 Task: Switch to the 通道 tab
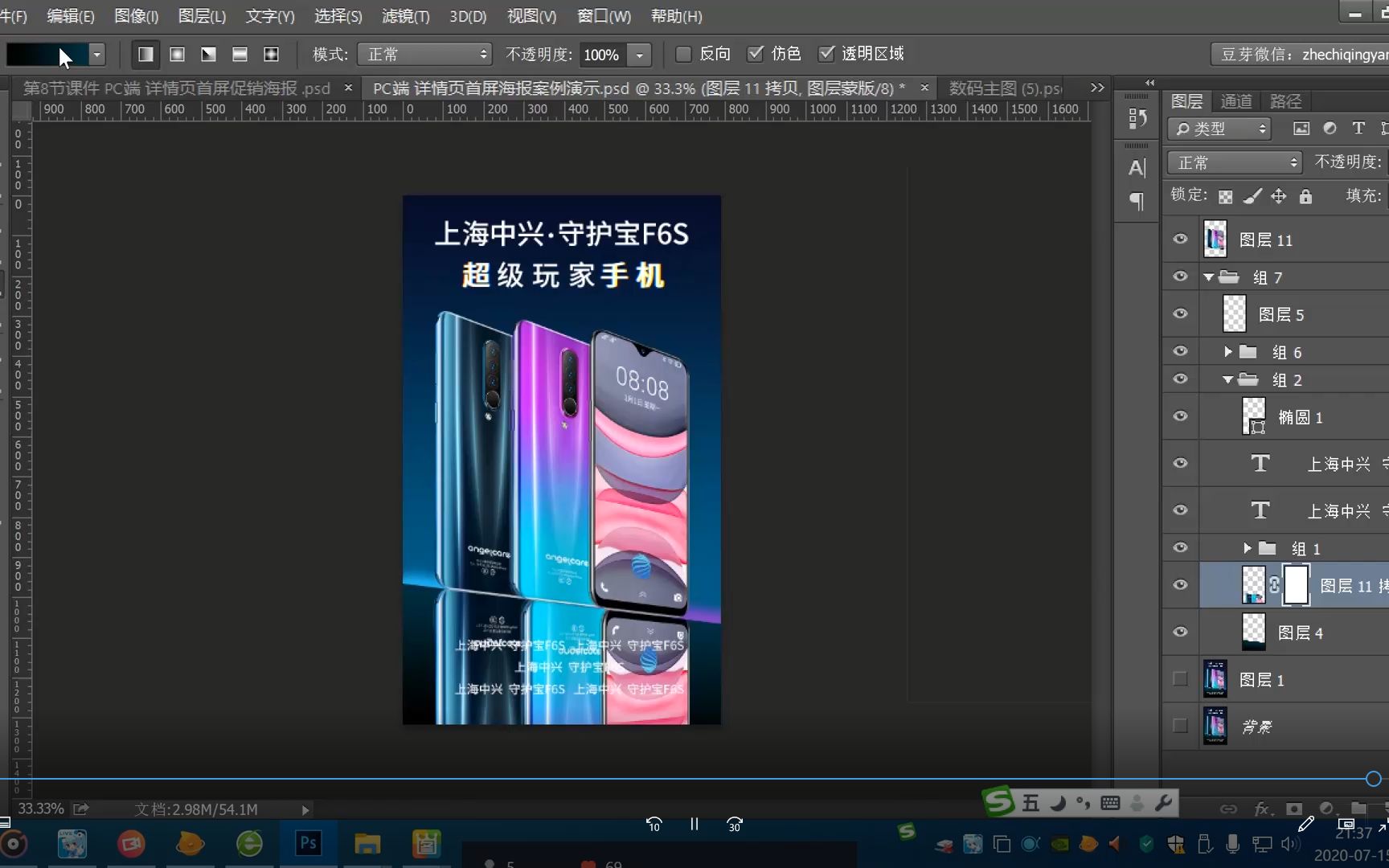click(1235, 101)
